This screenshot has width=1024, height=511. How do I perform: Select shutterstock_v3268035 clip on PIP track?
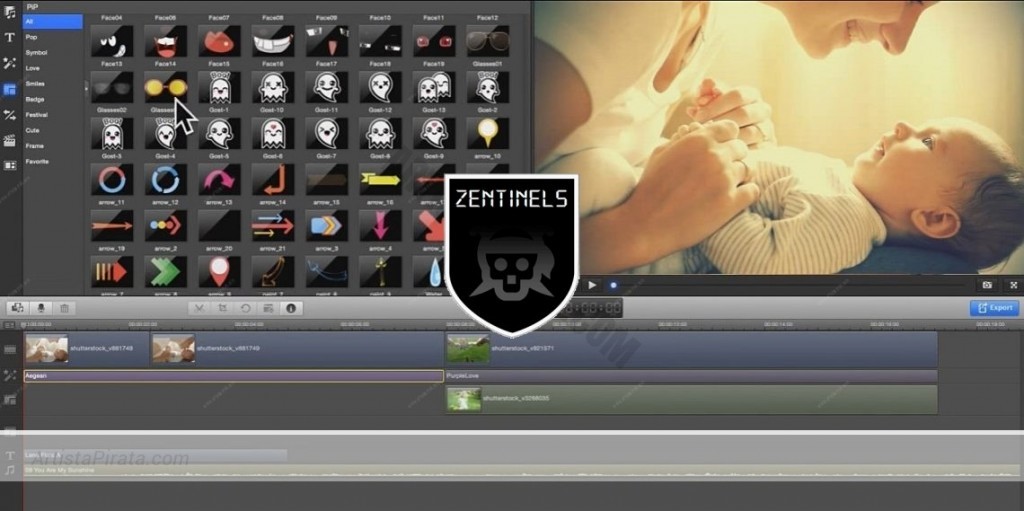click(691, 399)
